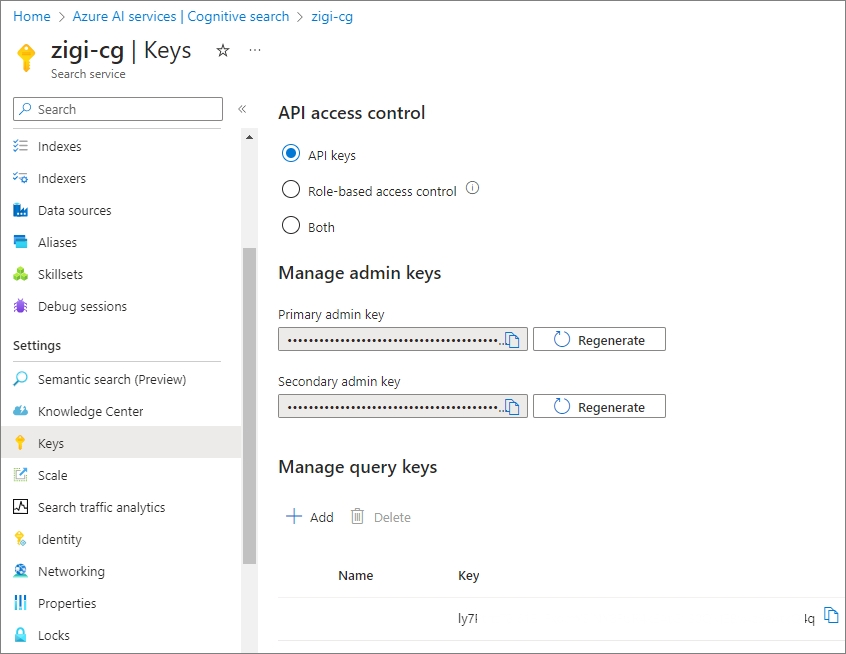Click the Identity key icon
Screen dimensions: 846x654
pyautogui.click(x=21, y=539)
